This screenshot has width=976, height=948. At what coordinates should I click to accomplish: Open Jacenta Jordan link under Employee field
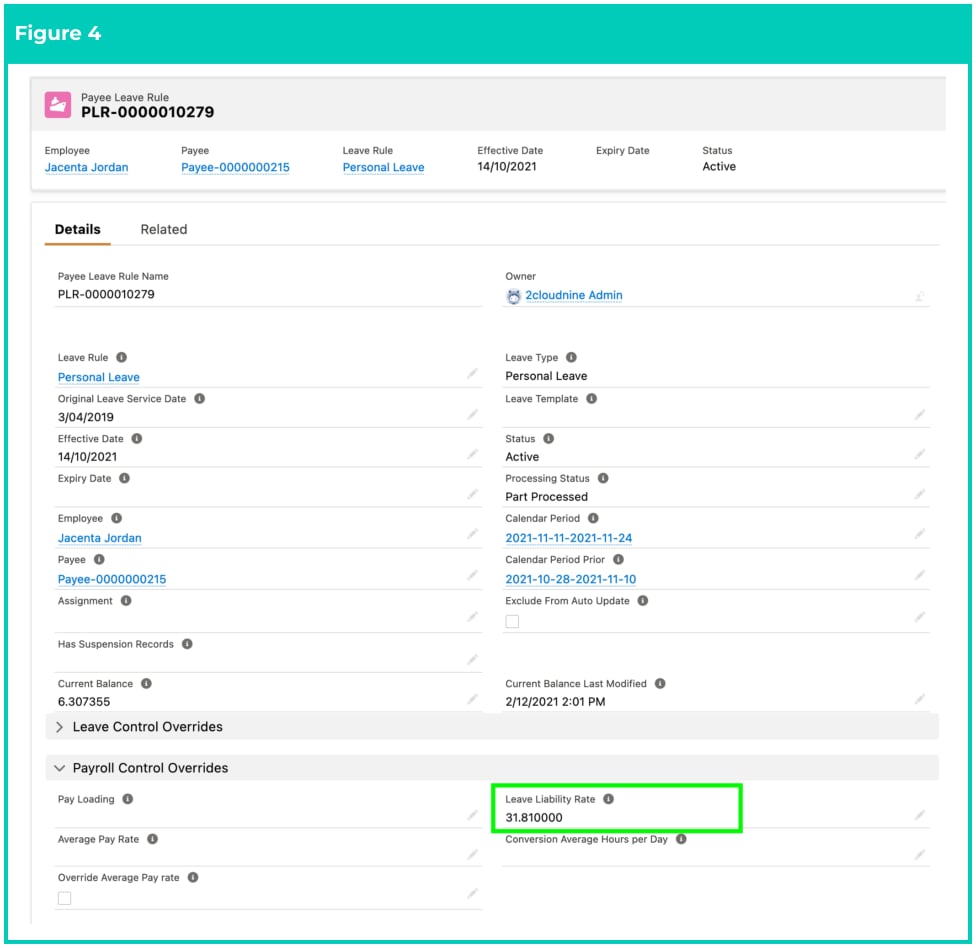(100, 538)
